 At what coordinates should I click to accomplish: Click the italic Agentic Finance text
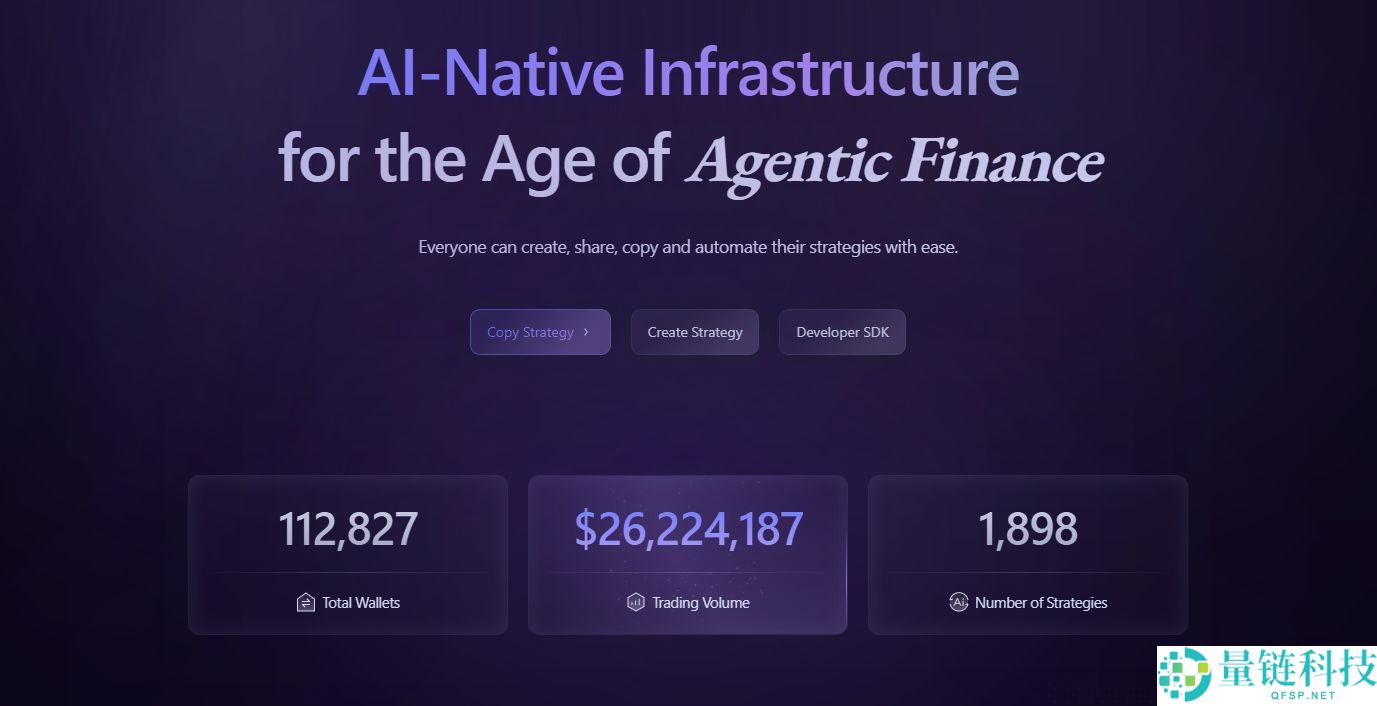(895, 160)
